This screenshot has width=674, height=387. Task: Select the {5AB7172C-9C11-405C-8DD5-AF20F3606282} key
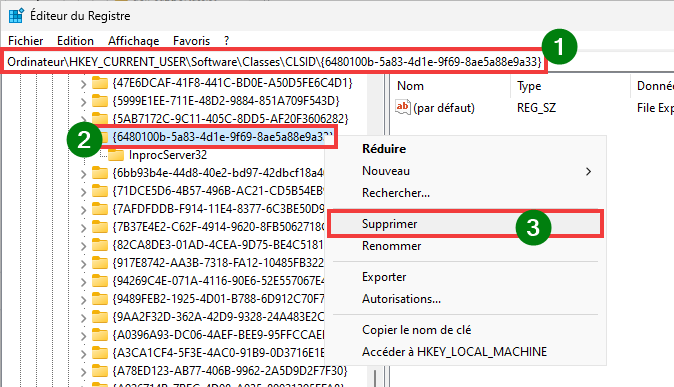point(230,118)
